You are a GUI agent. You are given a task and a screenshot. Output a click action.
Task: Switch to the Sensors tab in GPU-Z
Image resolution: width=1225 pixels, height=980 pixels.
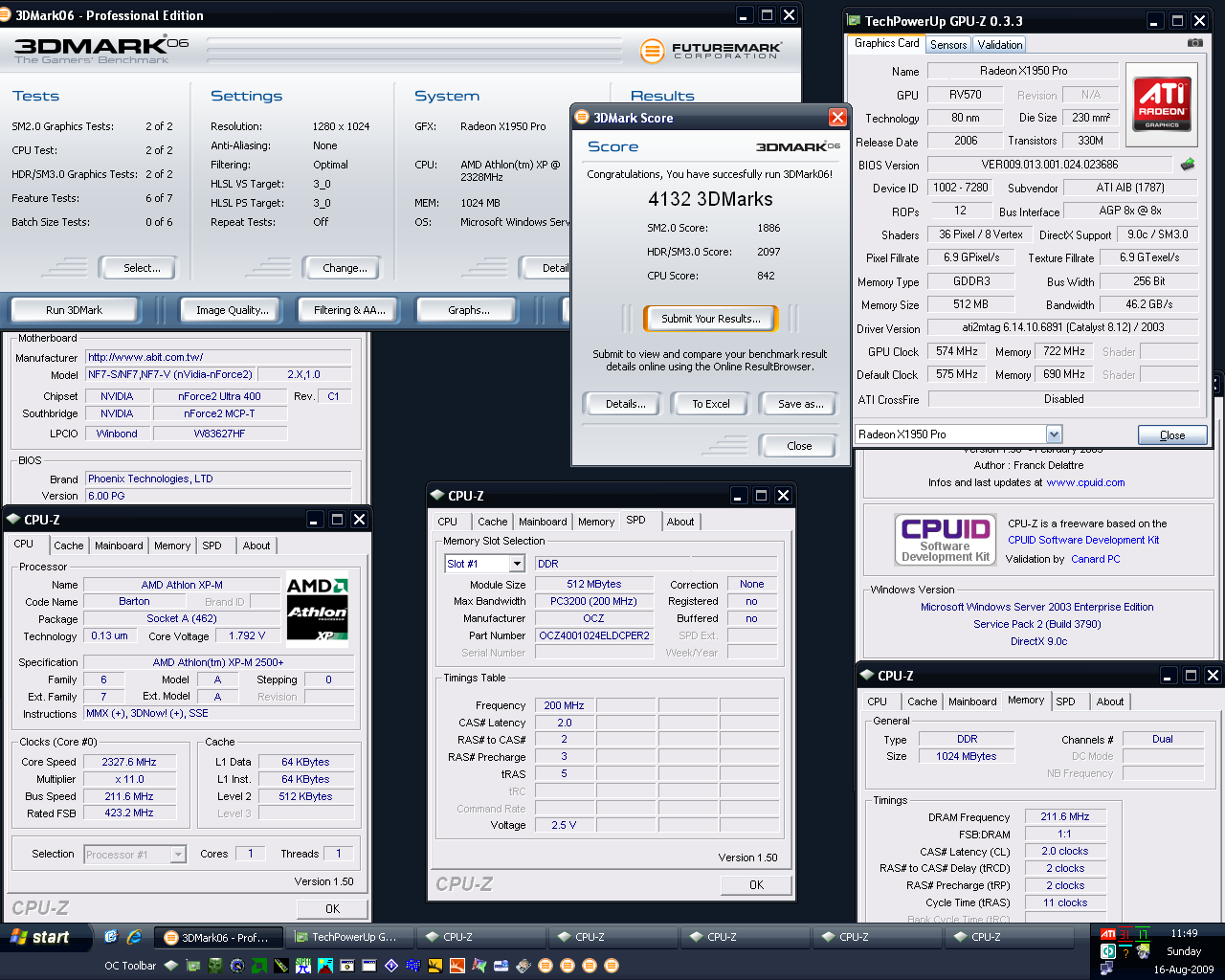point(948,44)
